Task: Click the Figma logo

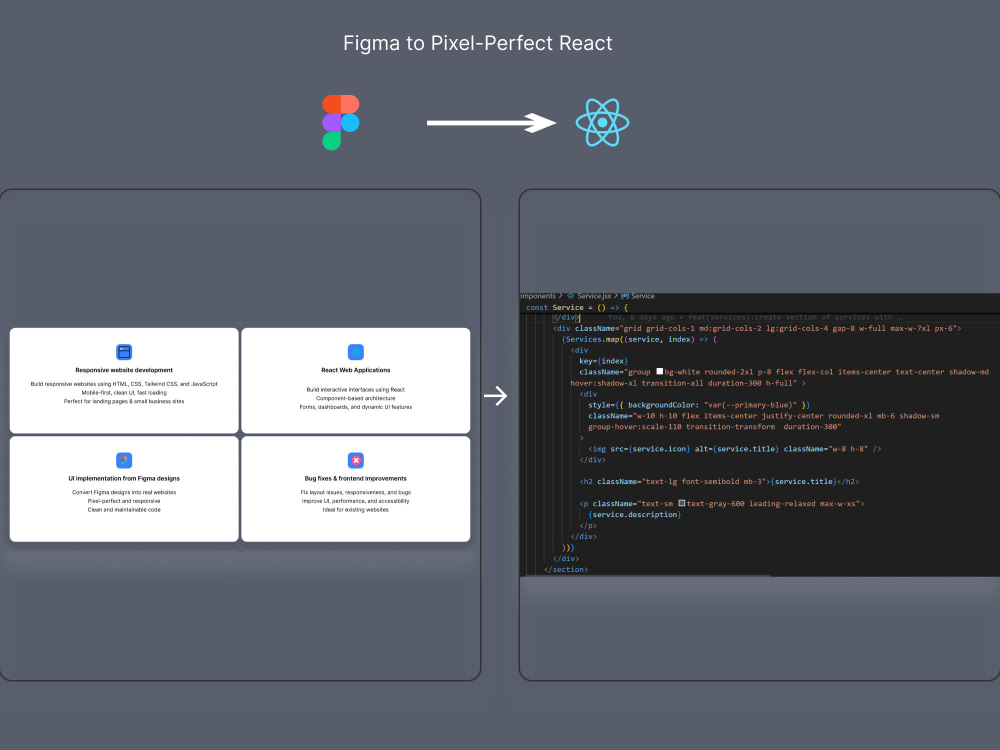Action: (x=341, y=122)
